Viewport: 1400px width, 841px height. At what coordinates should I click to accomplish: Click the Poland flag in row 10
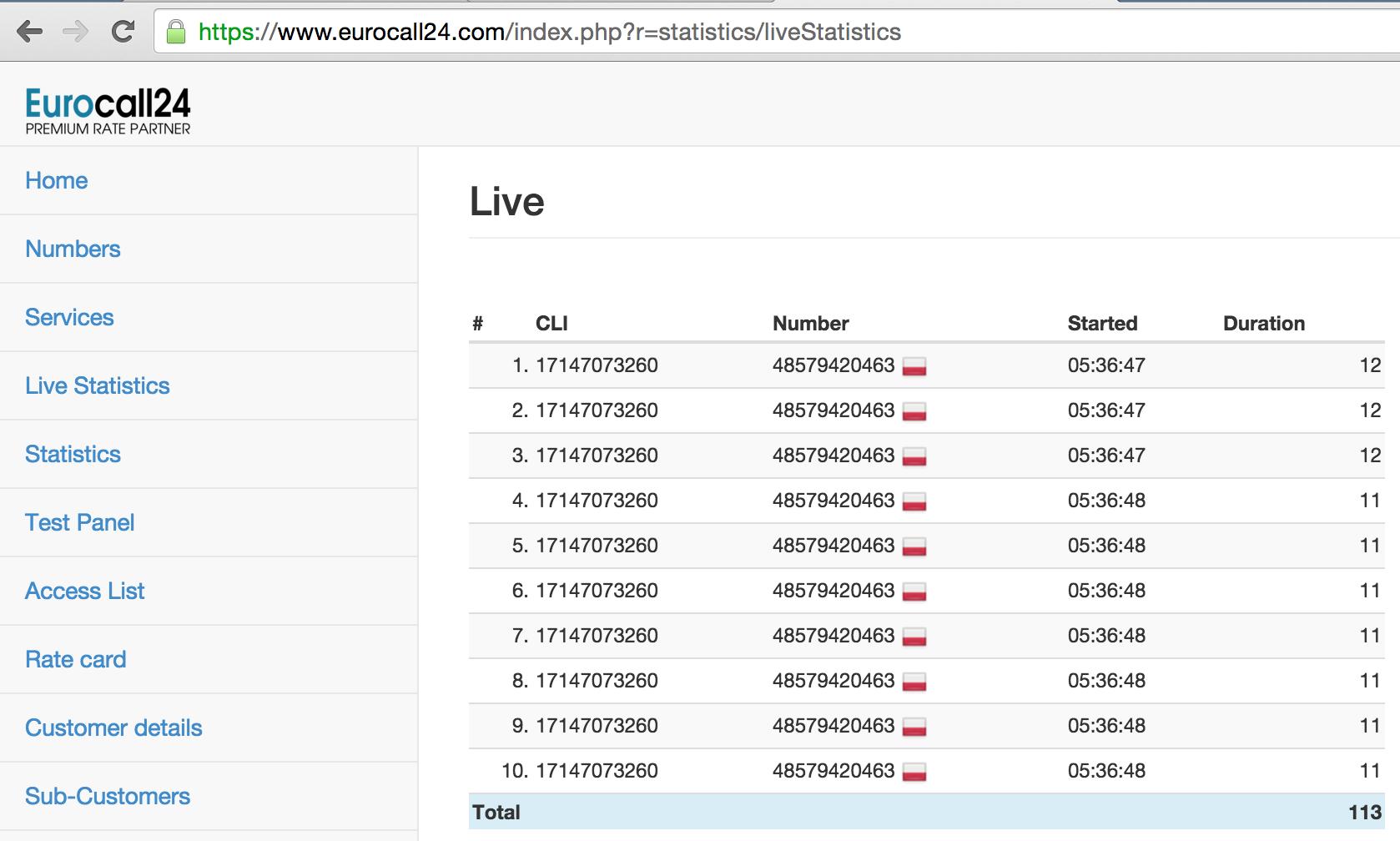914,772
